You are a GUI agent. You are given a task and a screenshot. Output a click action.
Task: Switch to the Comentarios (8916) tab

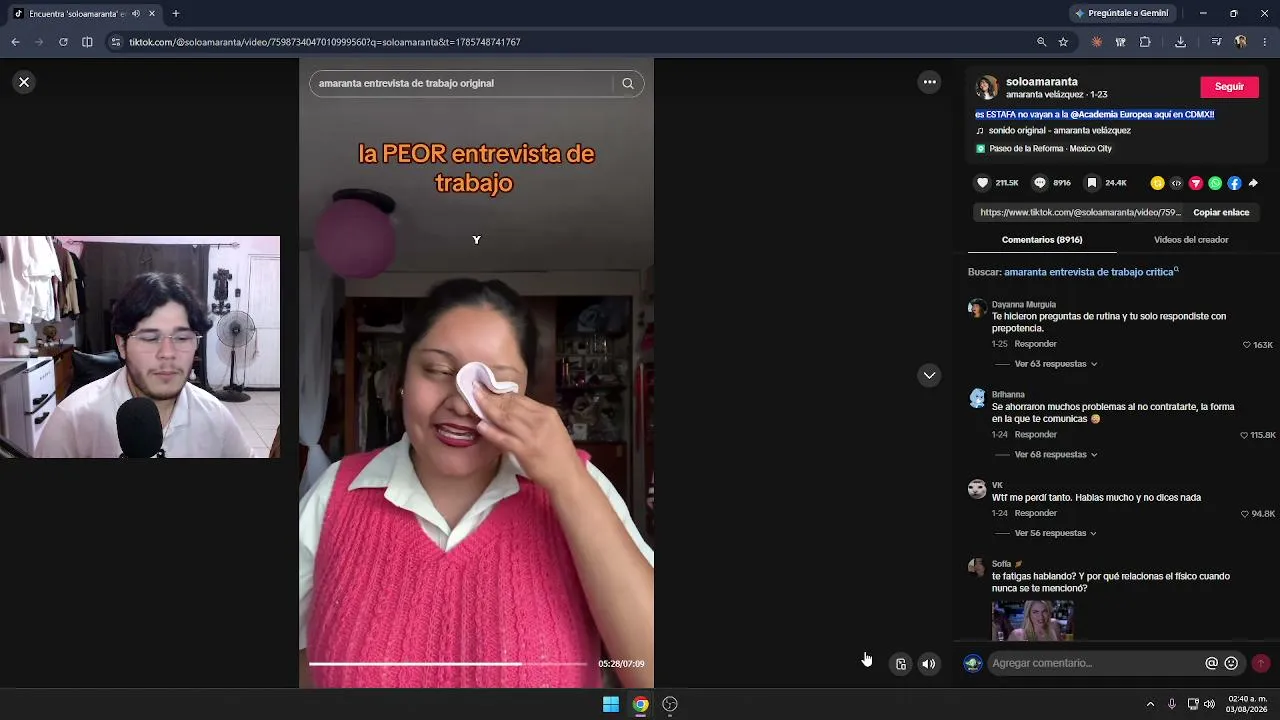click(x=1042, y=240)
